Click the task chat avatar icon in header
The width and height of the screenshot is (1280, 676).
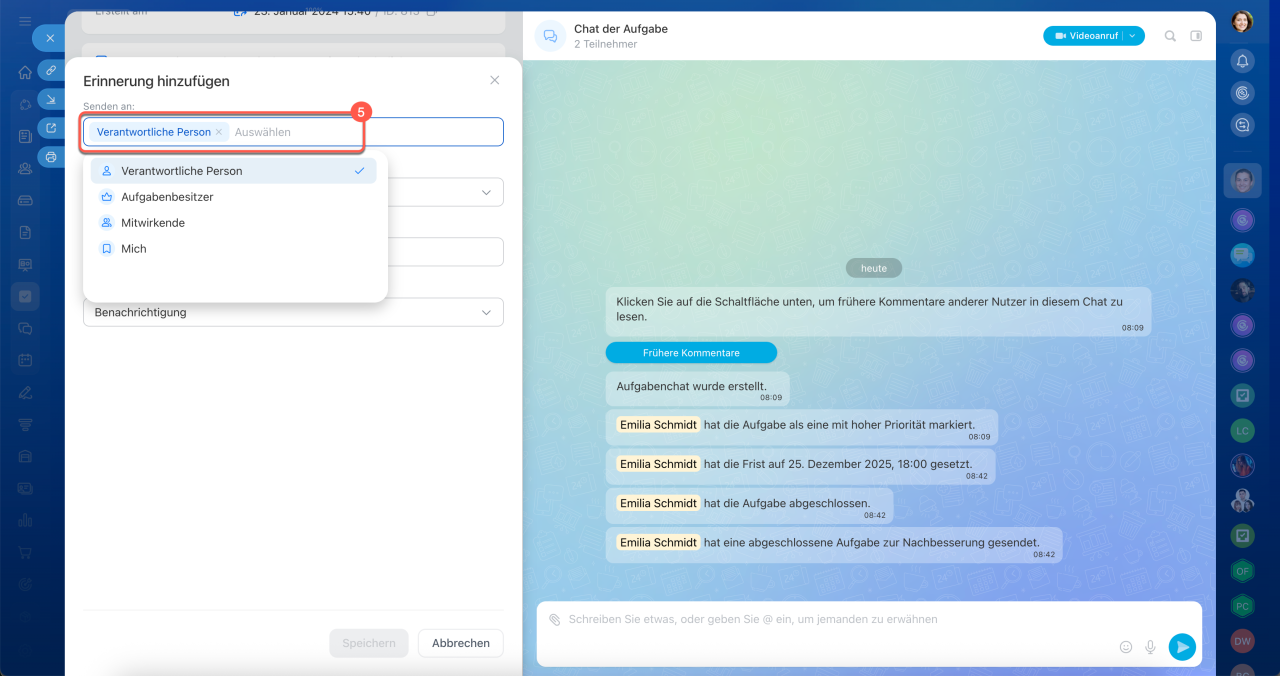click(x=550, y=36)
